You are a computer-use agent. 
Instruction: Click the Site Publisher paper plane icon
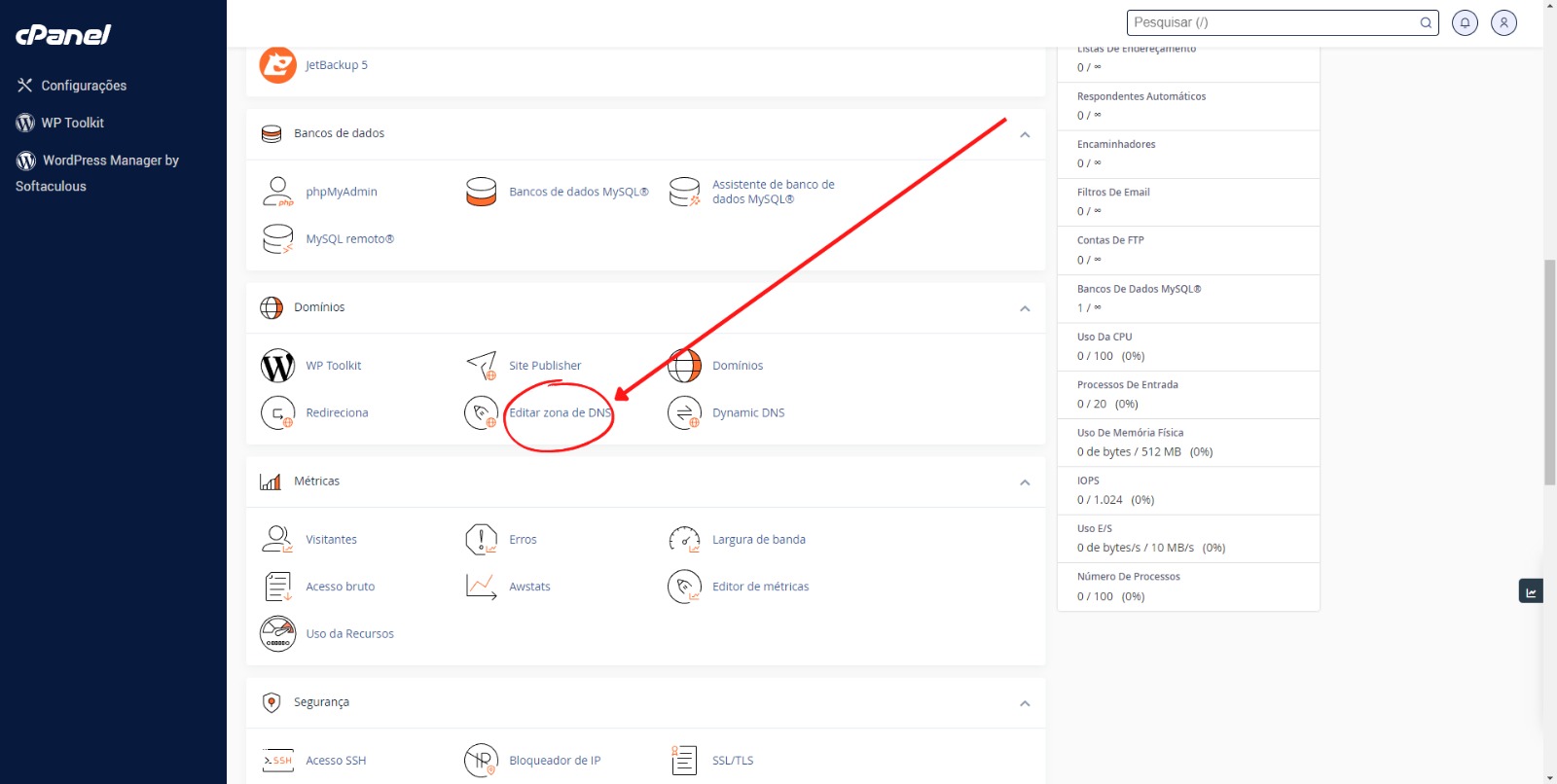pos(481,366)
